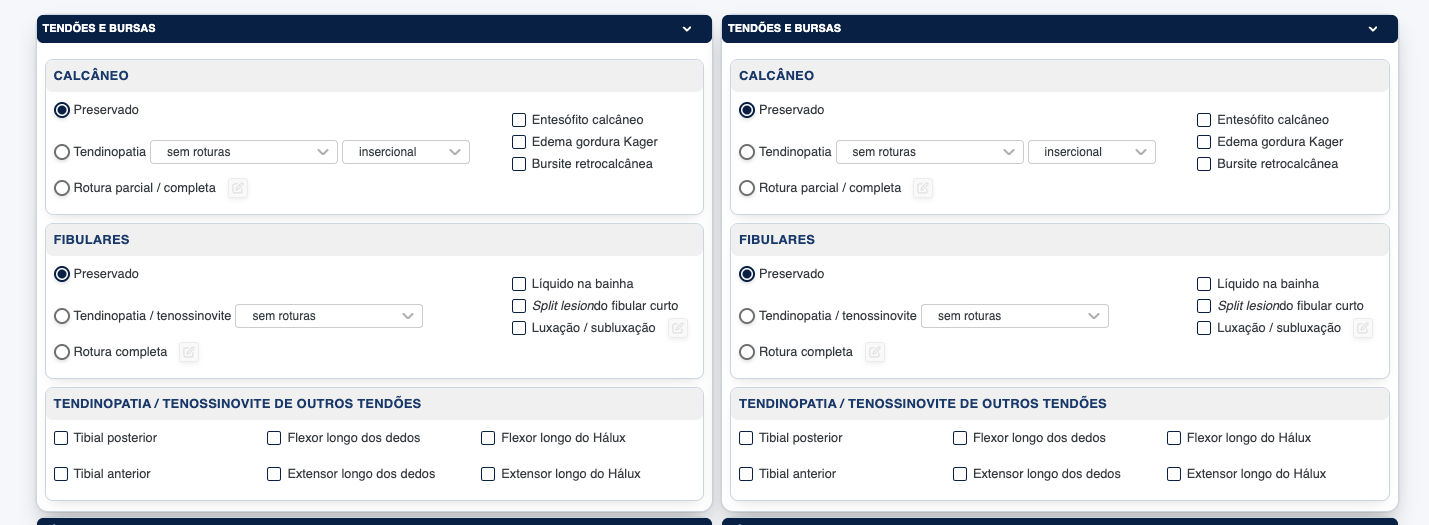The height and width of the screenshot is (525, 1429).
Task: Check Extensor longo dos dedos in left panel
Action: [274, 474]
